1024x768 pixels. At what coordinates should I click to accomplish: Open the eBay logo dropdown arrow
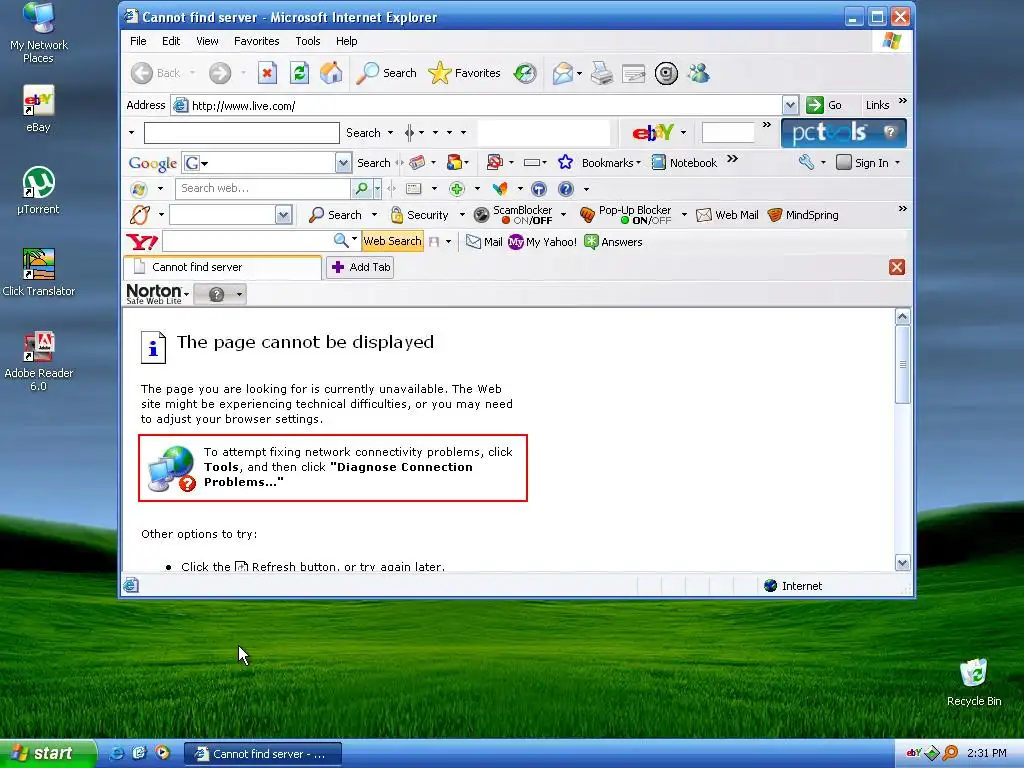pos(683,133)
